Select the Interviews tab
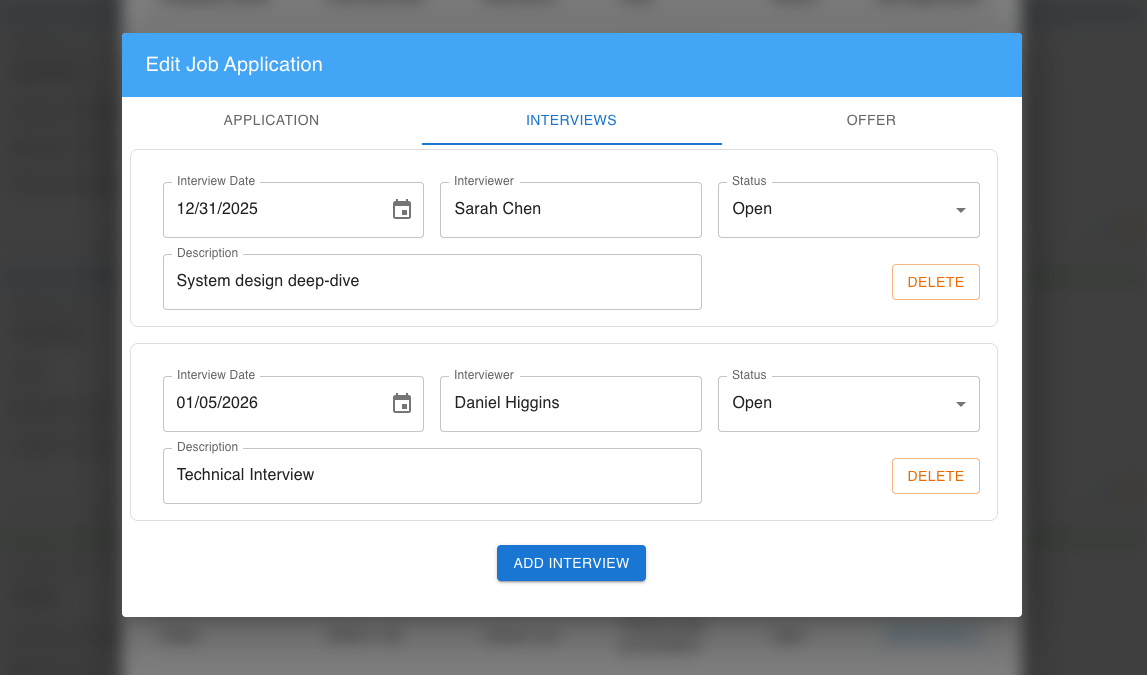The width and height of the screenshot is (1147, 675). [571, 120]
